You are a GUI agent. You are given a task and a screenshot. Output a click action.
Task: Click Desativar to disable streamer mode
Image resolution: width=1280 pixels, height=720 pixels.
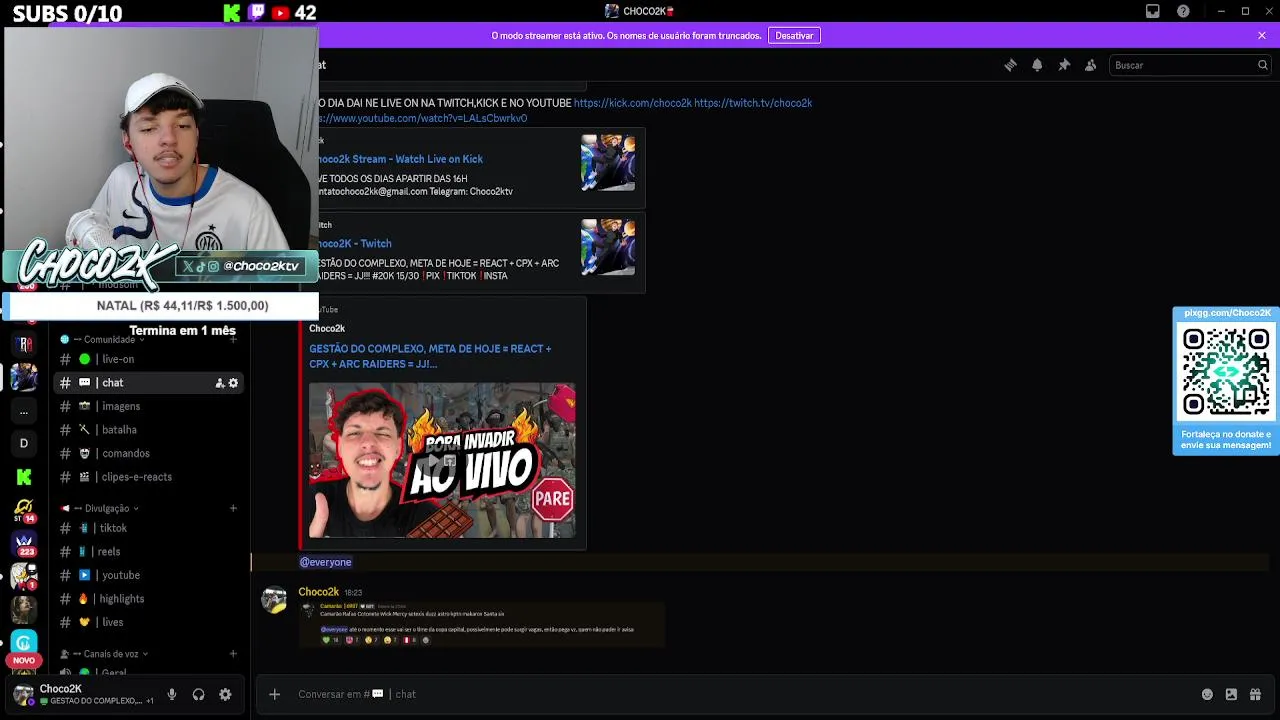(x=794, y=35)
